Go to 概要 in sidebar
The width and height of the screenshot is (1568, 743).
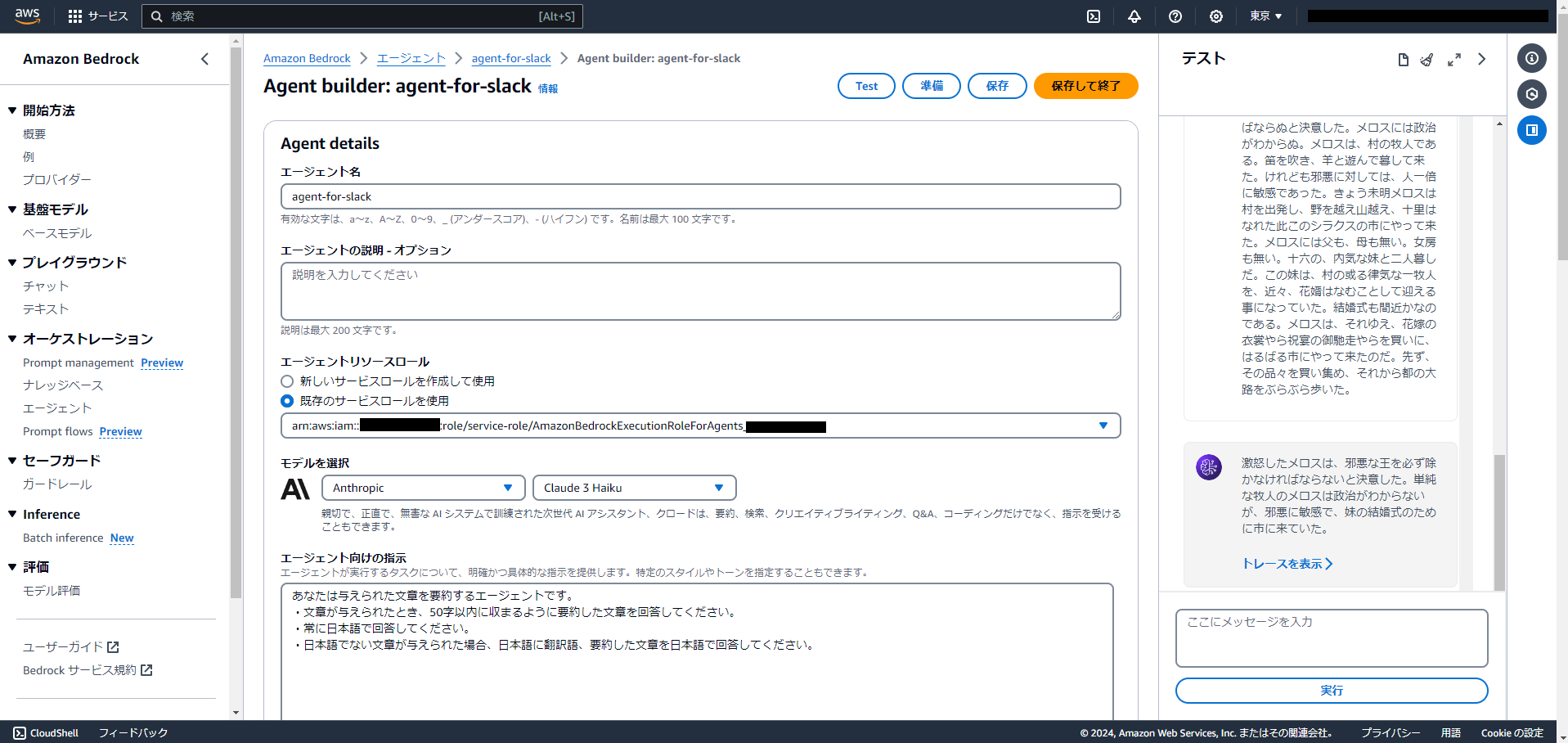(x=34, y=134)
